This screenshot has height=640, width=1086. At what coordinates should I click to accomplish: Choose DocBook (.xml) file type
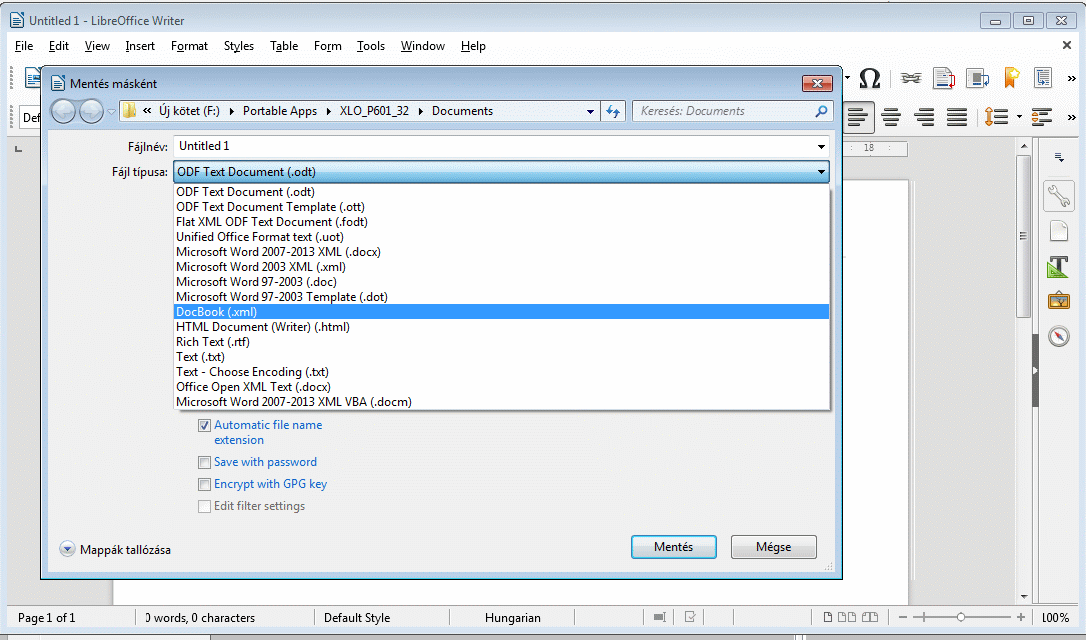(x=501, y=312)
